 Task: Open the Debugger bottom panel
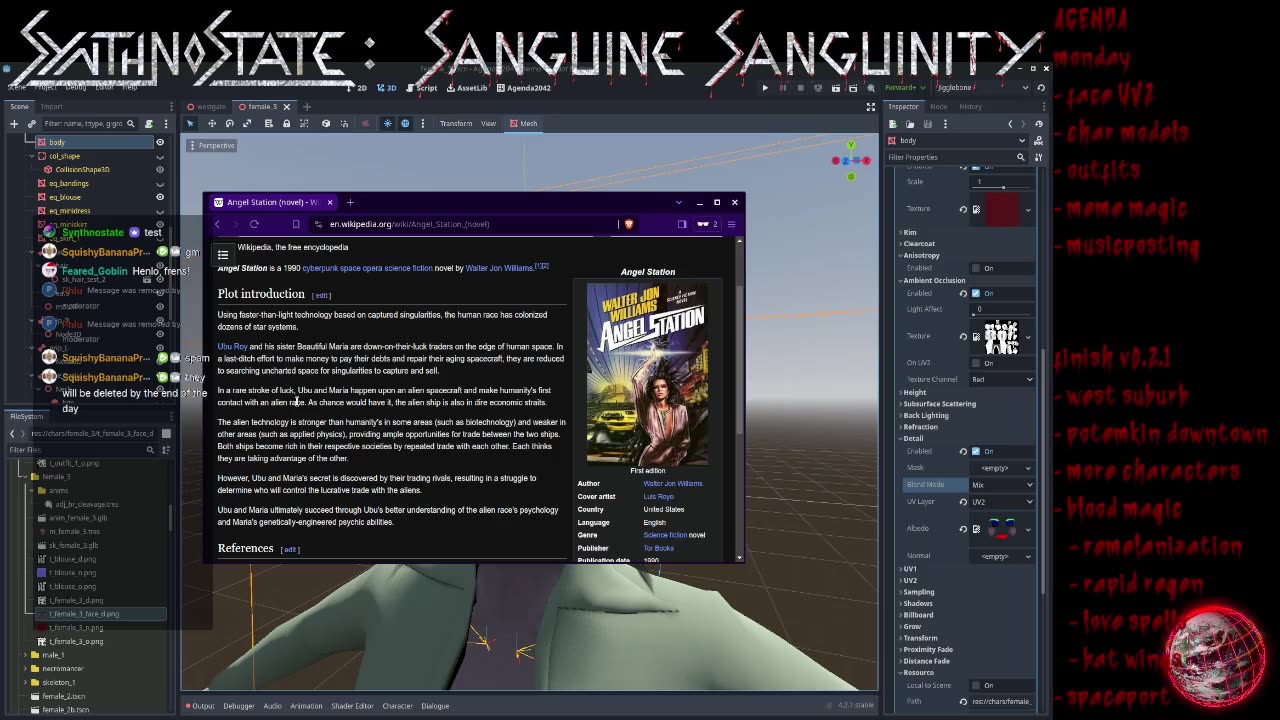coord(238,706)
